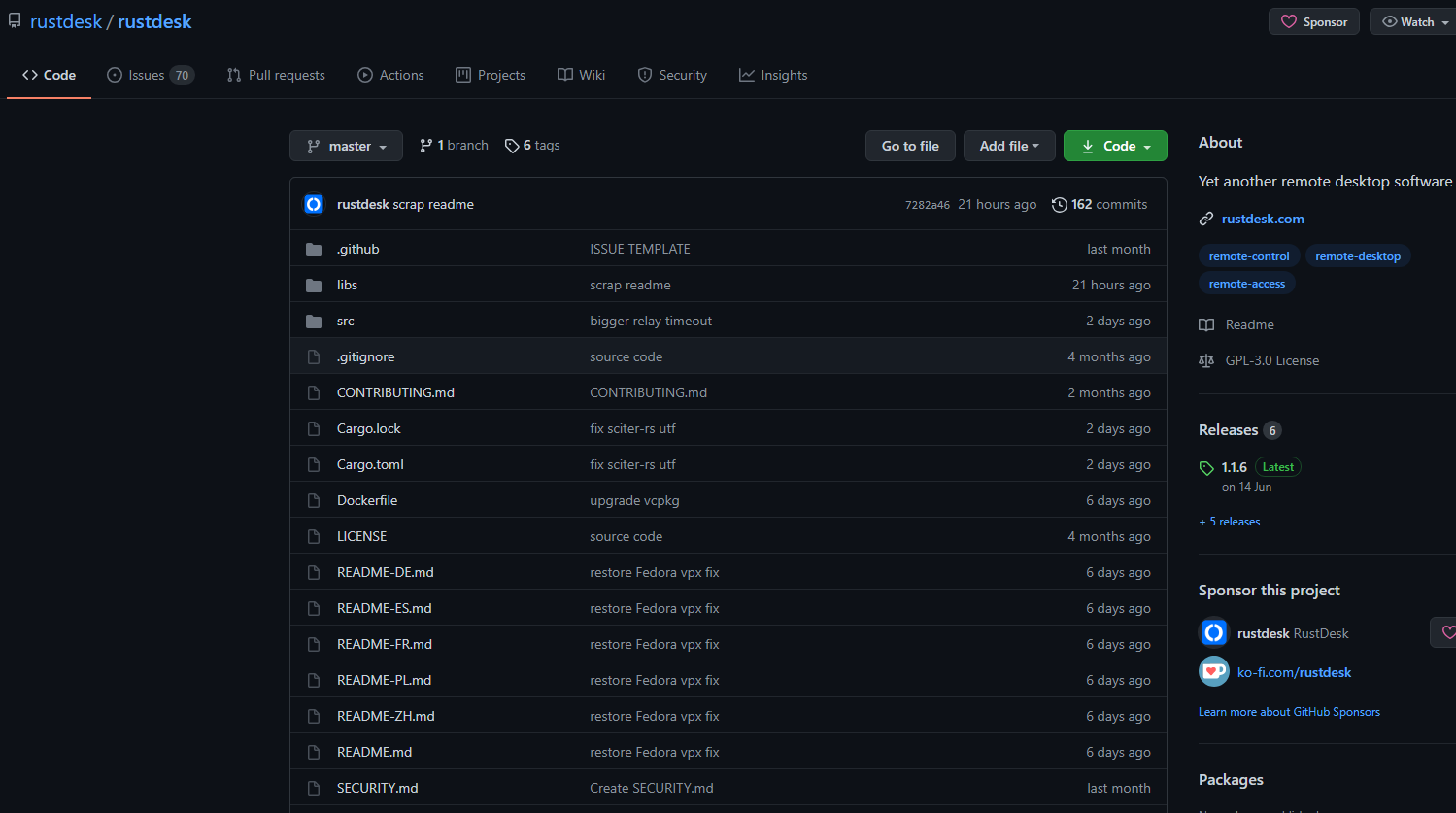
Task: Open the Cargo.lock file
Action: click(369, 429)
